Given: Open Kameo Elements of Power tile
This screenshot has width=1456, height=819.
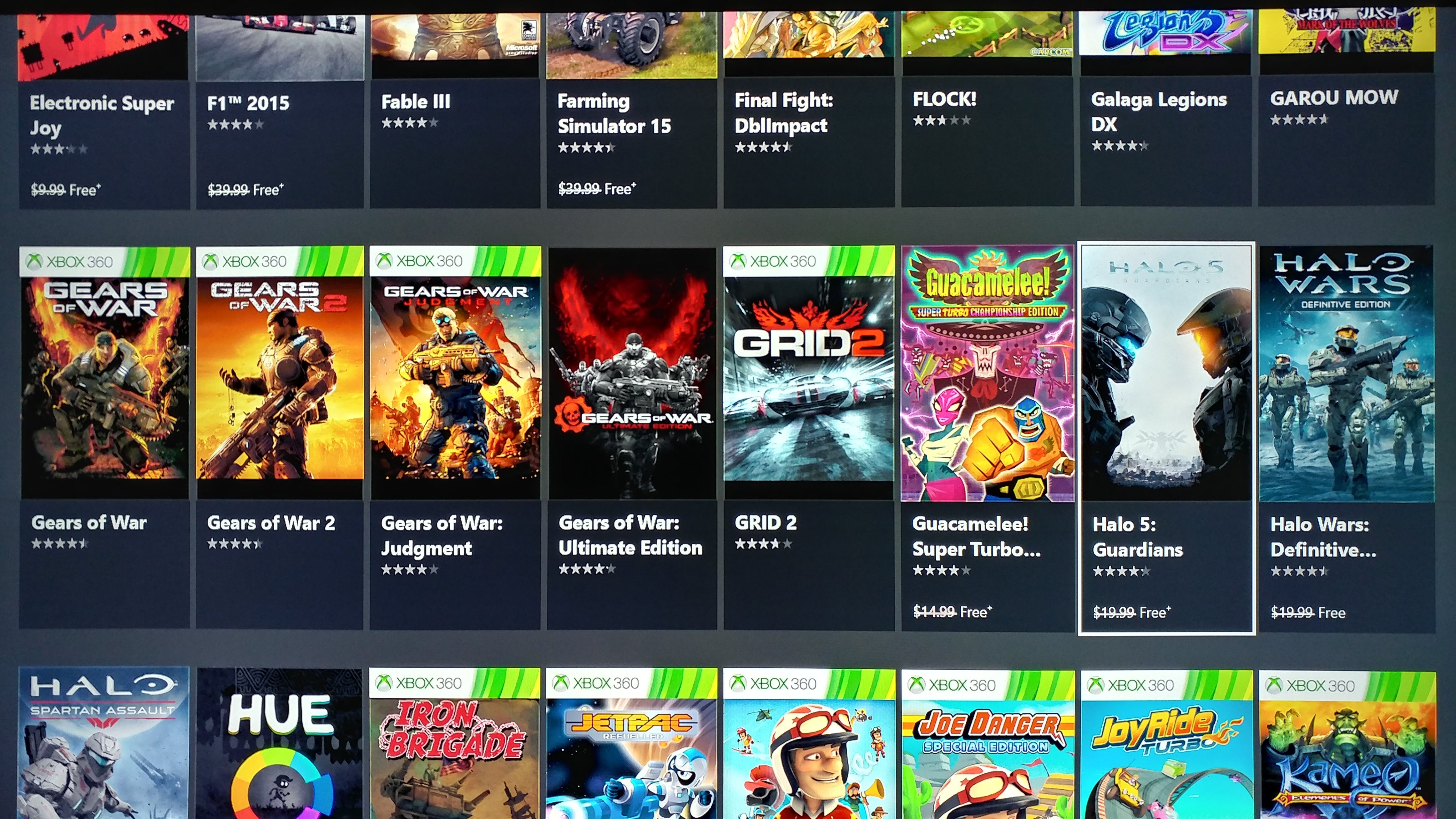Looking at the screenshot, I should [1347, 745].
